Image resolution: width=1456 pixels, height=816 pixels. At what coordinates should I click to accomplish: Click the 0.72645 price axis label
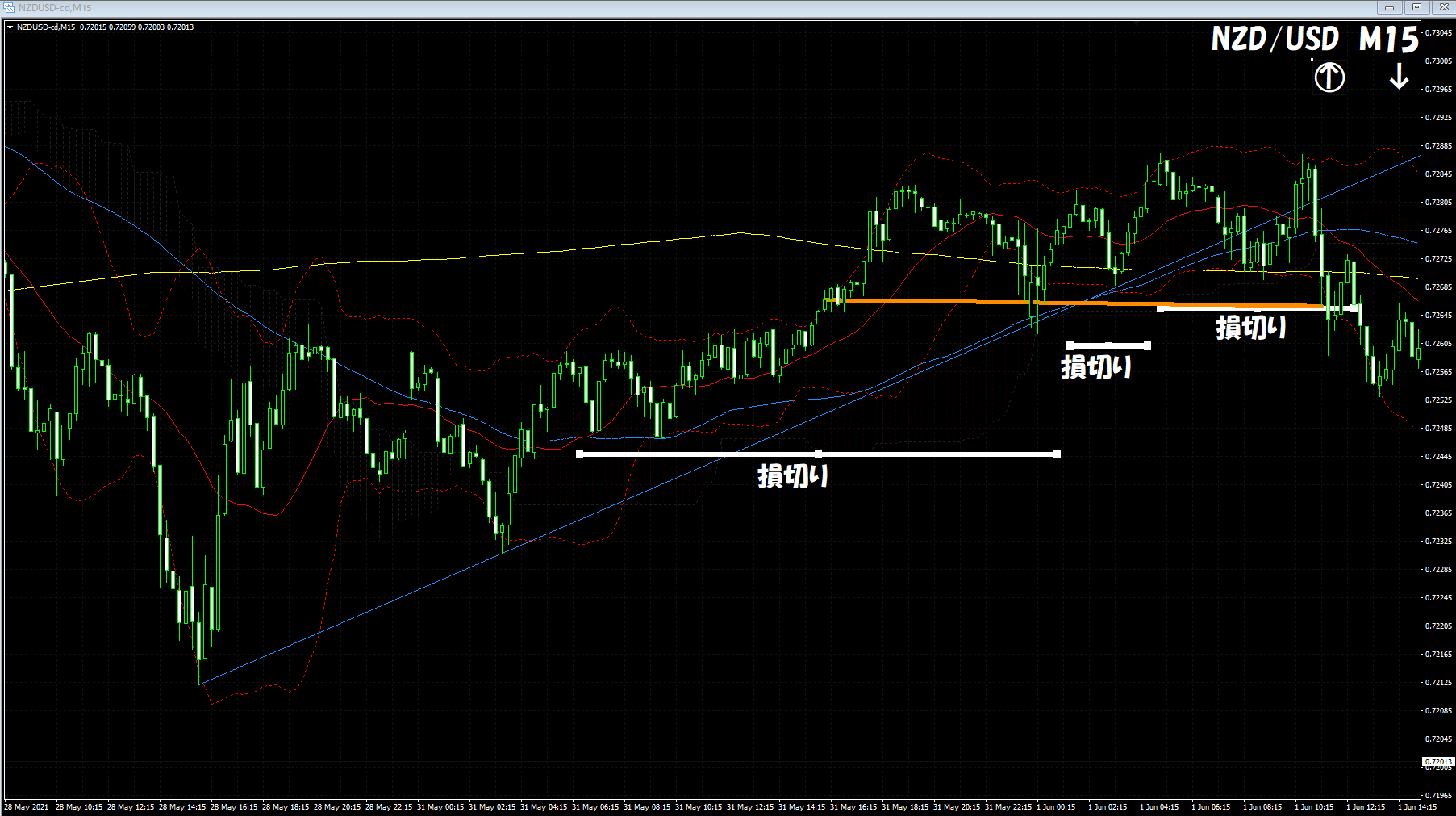[x=1439, y=316]
